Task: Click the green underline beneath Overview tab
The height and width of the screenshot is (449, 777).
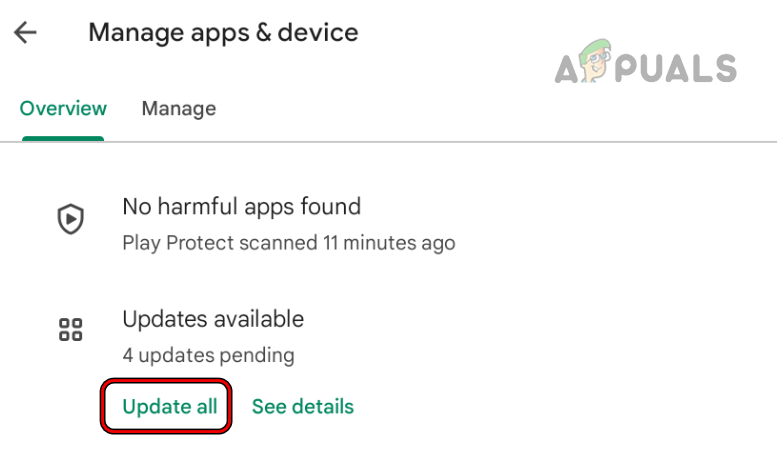Action: 63,138
